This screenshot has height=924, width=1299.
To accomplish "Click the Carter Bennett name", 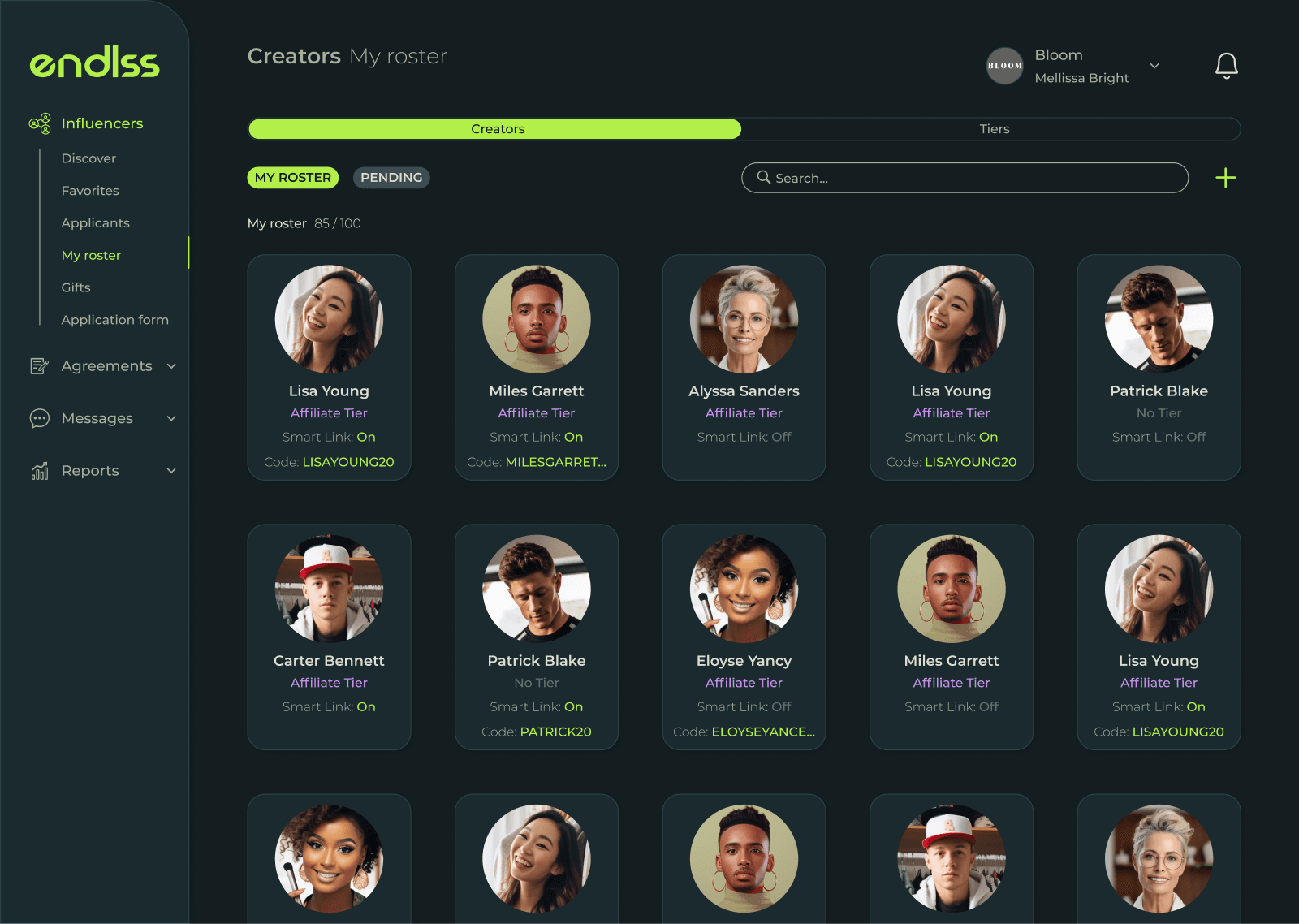I will (329, 661).
